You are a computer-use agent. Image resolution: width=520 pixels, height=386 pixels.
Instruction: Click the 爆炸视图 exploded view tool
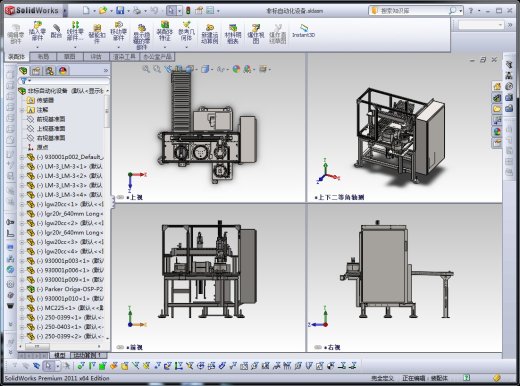pyautogui.click(x=256, y=34)
